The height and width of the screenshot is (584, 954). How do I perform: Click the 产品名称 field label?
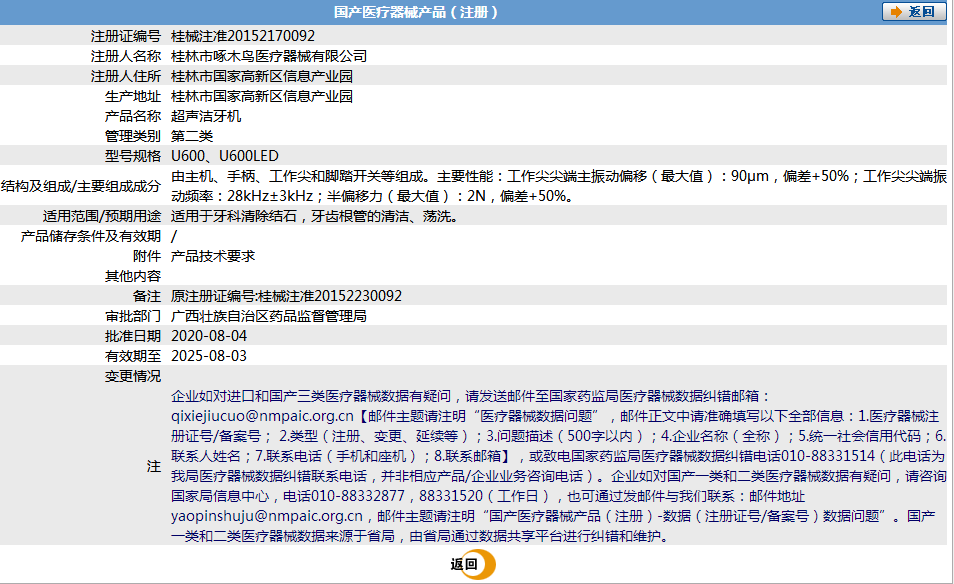133,116
